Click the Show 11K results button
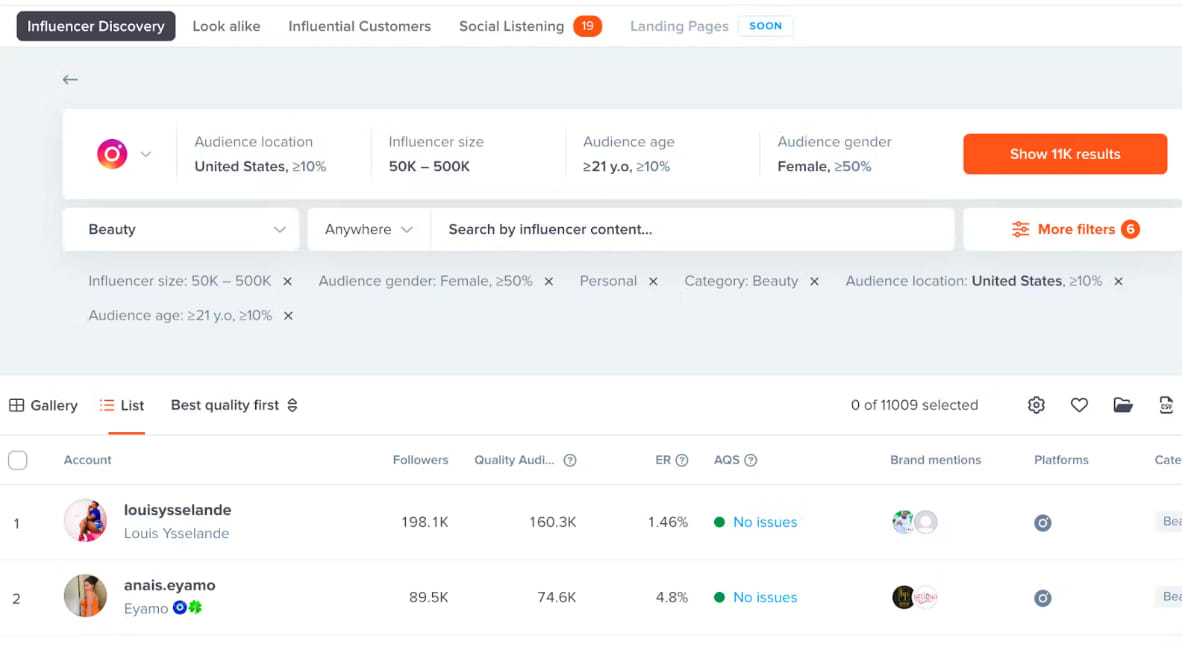1182x646 pixels. [x=1064, y=154]
